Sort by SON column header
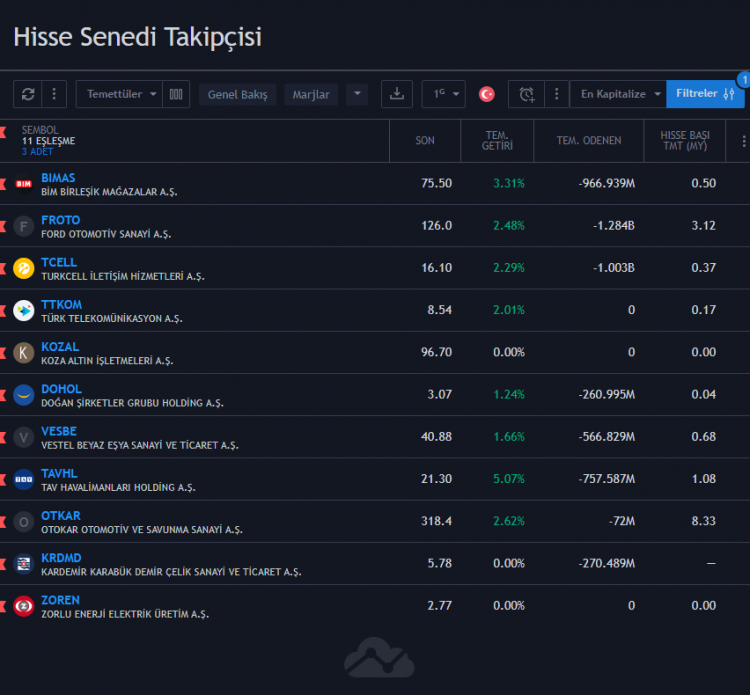 click(425, 141)
